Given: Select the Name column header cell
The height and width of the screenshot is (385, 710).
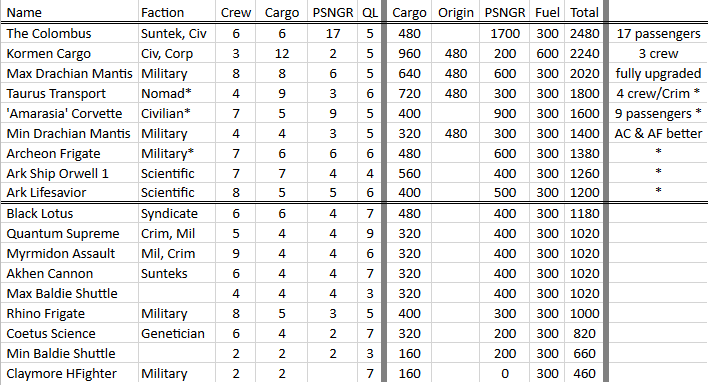Looking at the screenshot, I should coord(69,12).
